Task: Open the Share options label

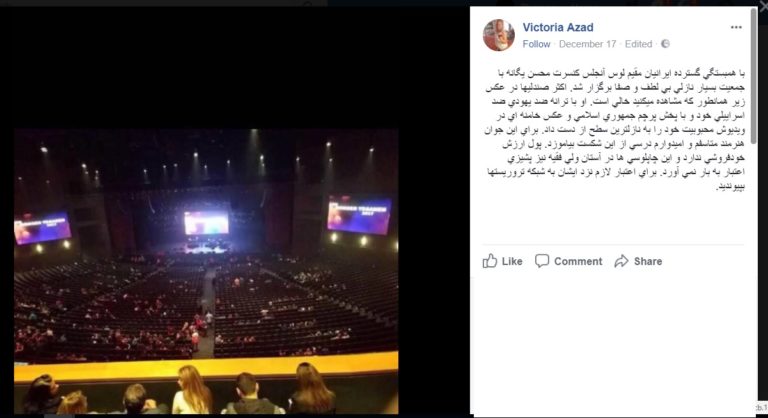Action: [648, 262]
